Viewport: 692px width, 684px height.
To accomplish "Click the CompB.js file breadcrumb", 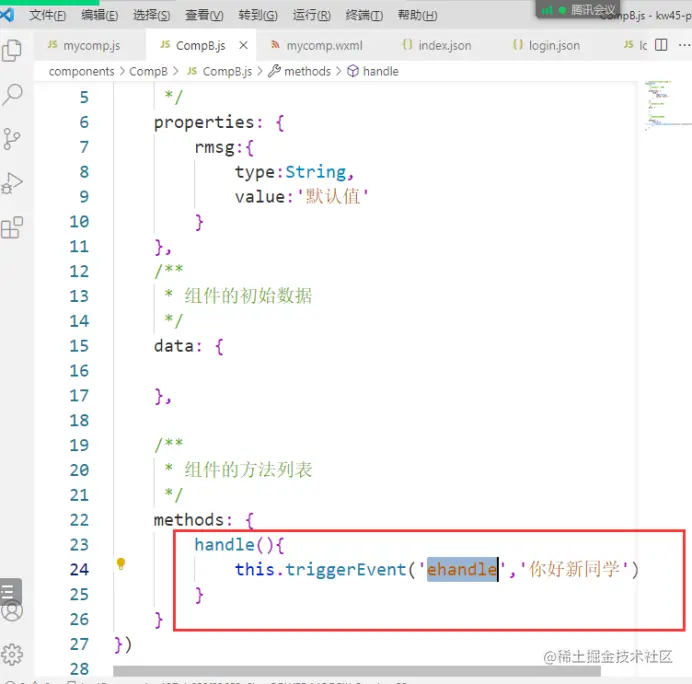I will click(219, 71).
